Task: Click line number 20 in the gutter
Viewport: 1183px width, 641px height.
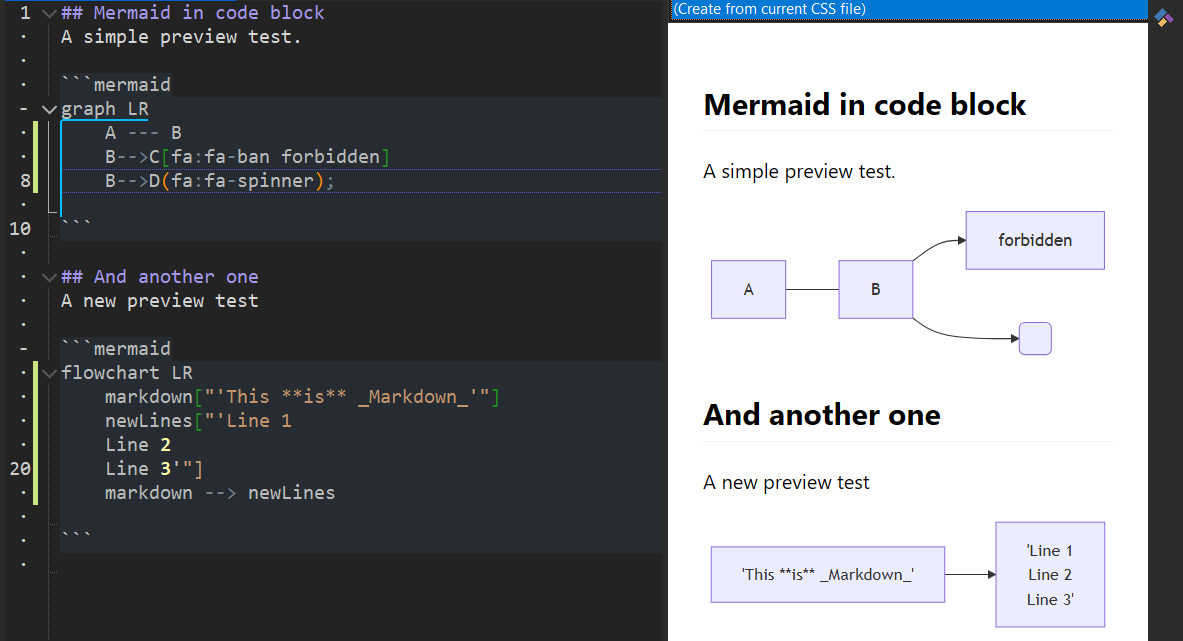Action: tap(20, 469)
